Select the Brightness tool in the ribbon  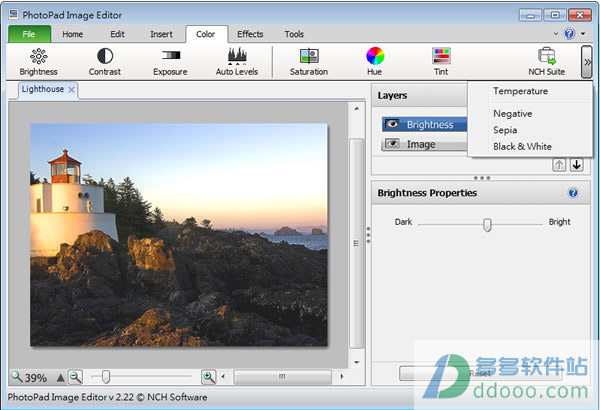coord(38,62)
